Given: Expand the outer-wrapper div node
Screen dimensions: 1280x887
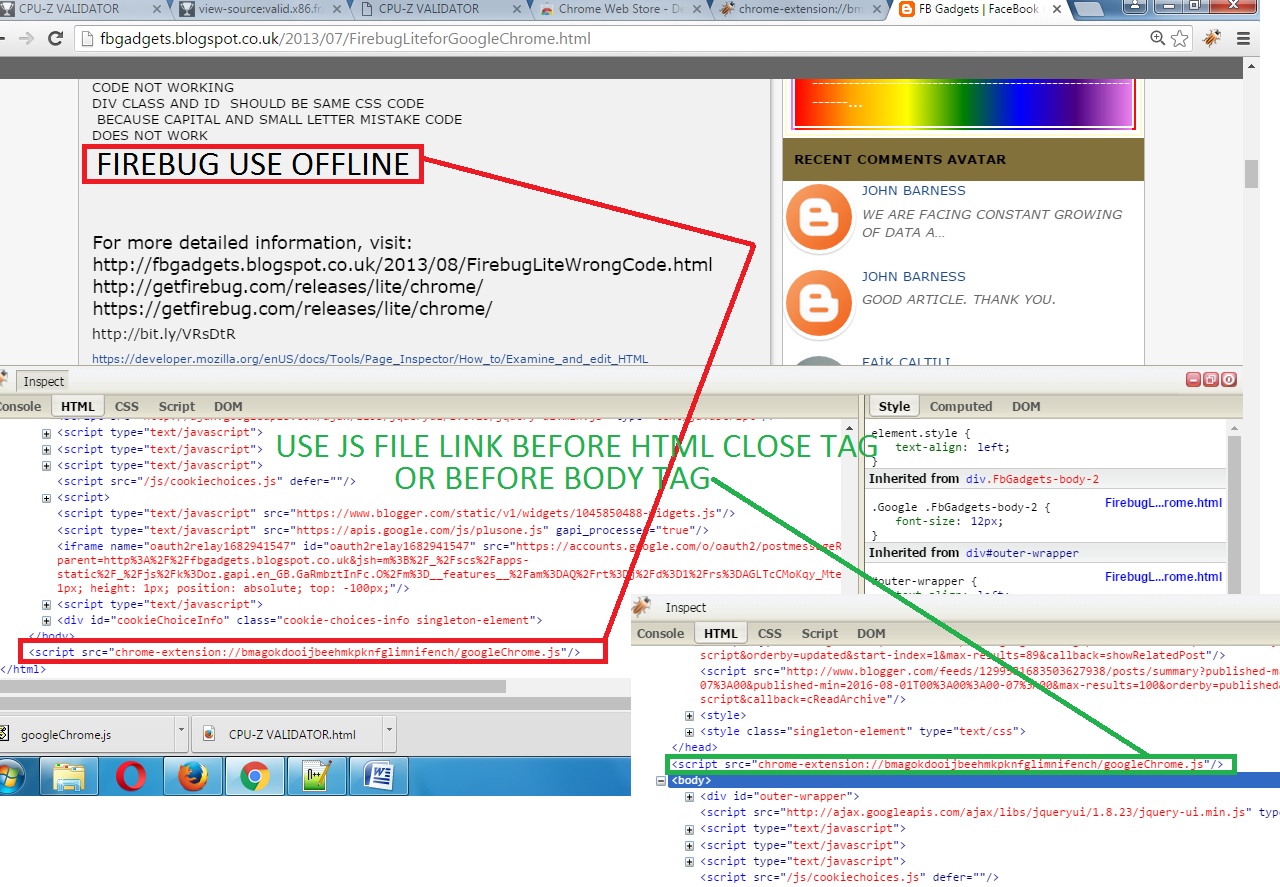Looking at the screenshot, I should 690,797.
